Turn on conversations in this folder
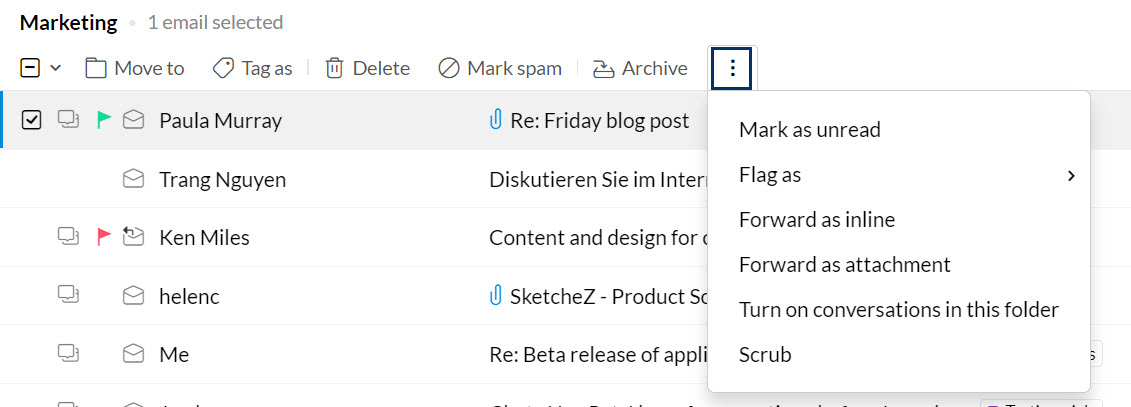 [x=898, y=310]
